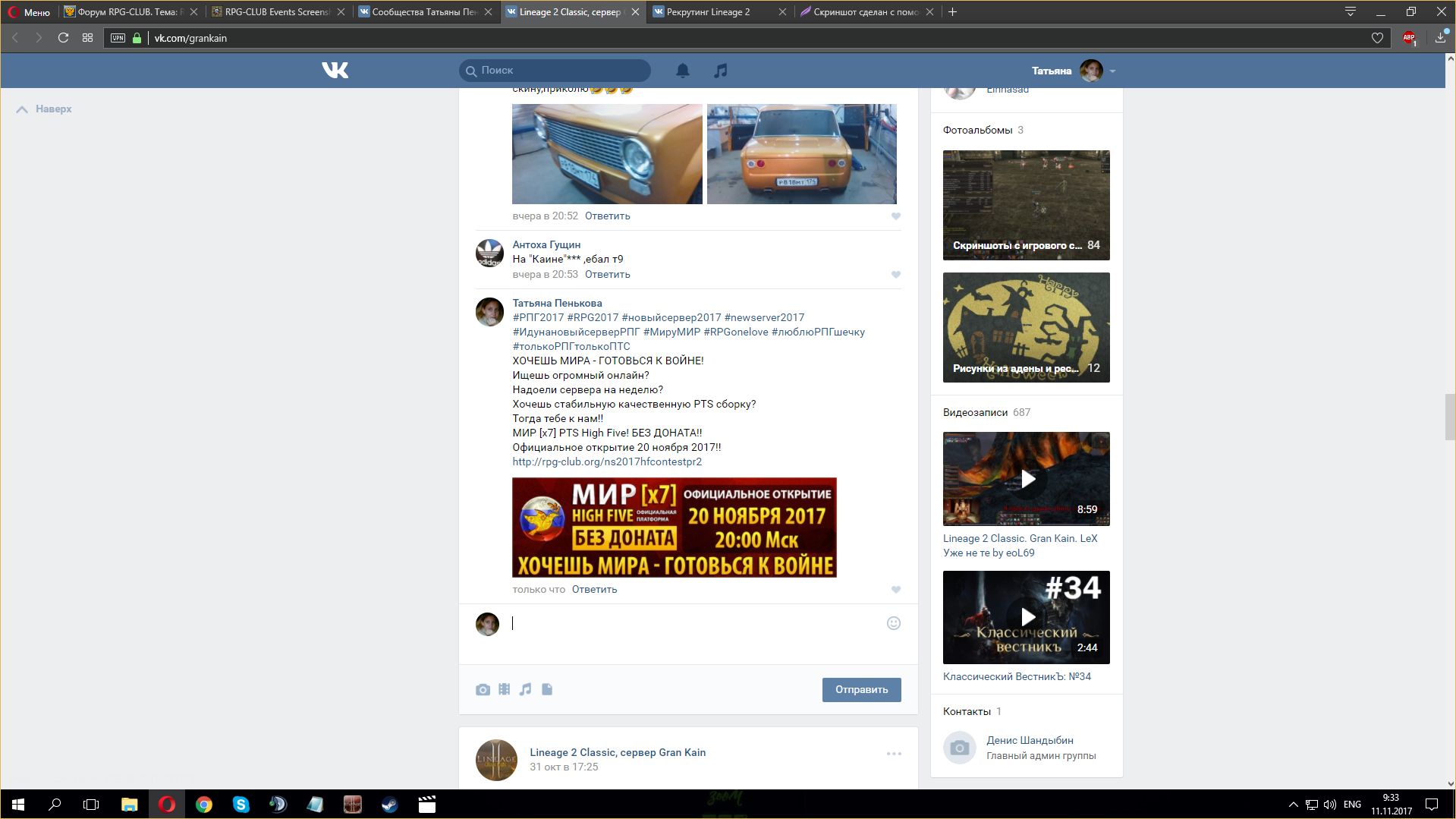This screenshot has height=819, width=1456.
Task: Open browser downloads icon
Action: pyautogui.click(x=1441, y=38)
